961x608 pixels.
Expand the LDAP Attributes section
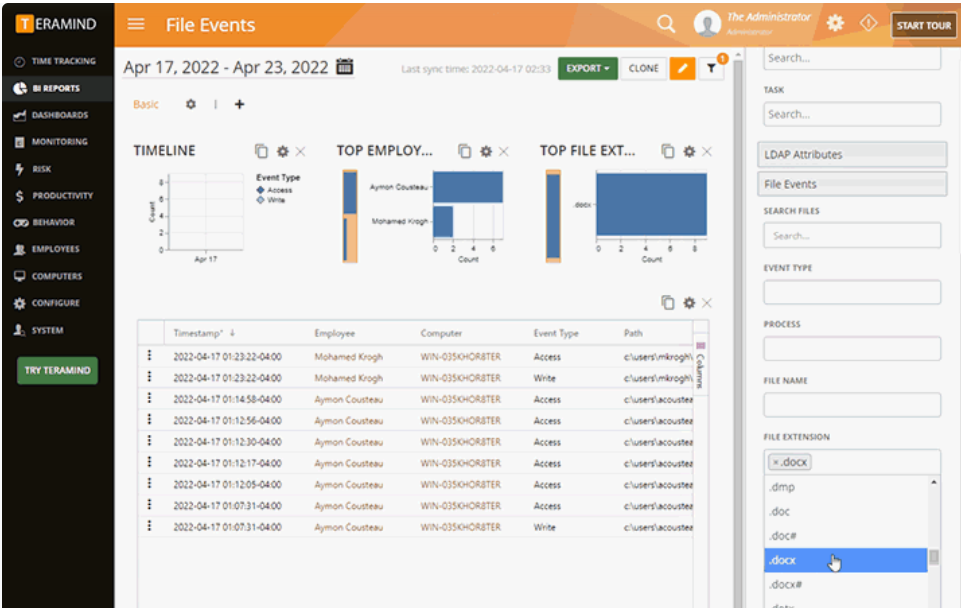[x=852, y=154]
